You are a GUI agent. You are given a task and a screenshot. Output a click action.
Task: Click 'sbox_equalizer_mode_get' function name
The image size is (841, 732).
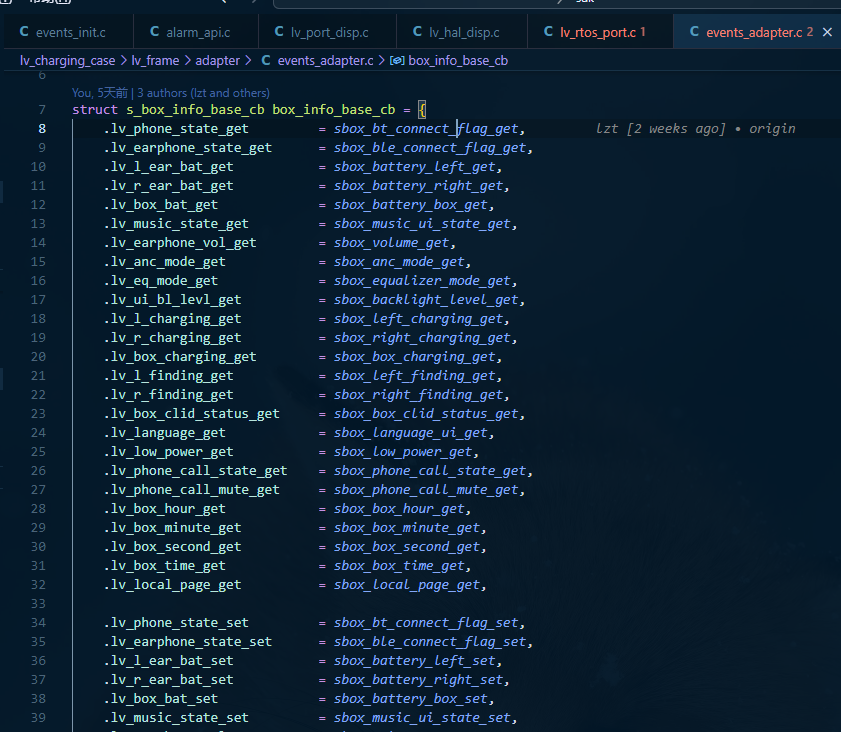tap(422, 281)
